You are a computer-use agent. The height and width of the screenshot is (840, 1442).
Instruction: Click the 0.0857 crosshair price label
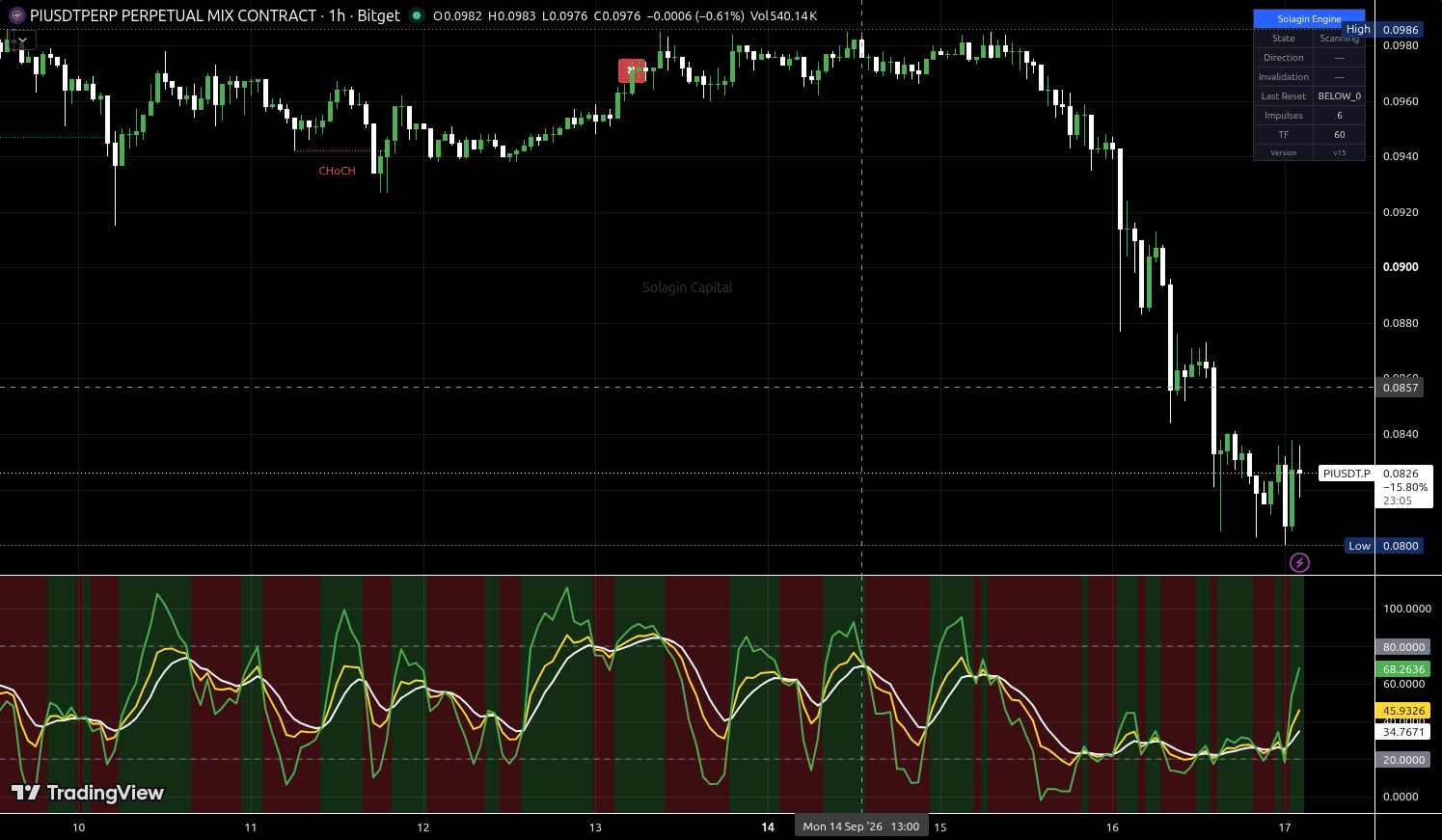point(1401,388)
